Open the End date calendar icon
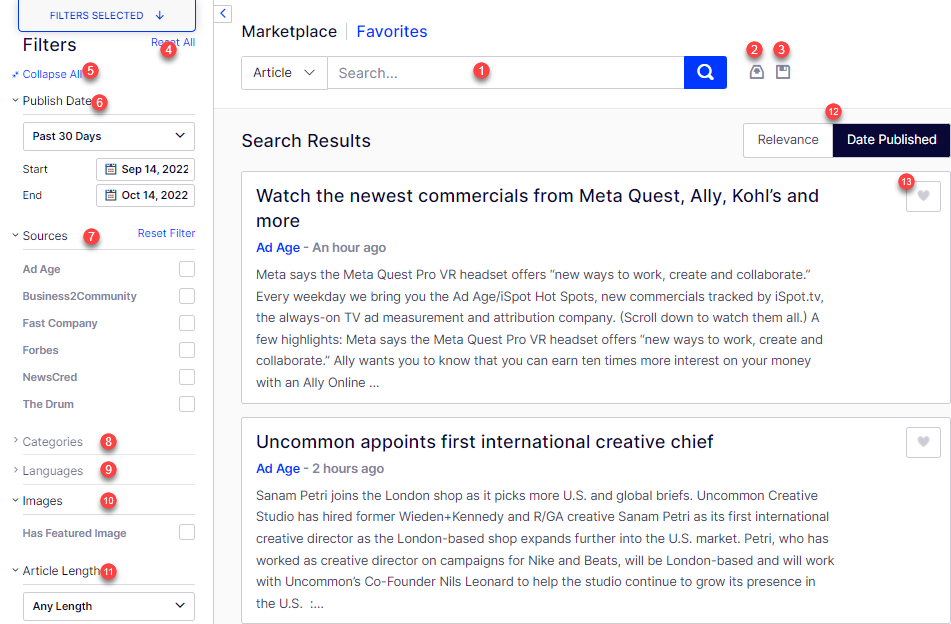This screenshot has height=624, width=951. (x=110, y=195)
